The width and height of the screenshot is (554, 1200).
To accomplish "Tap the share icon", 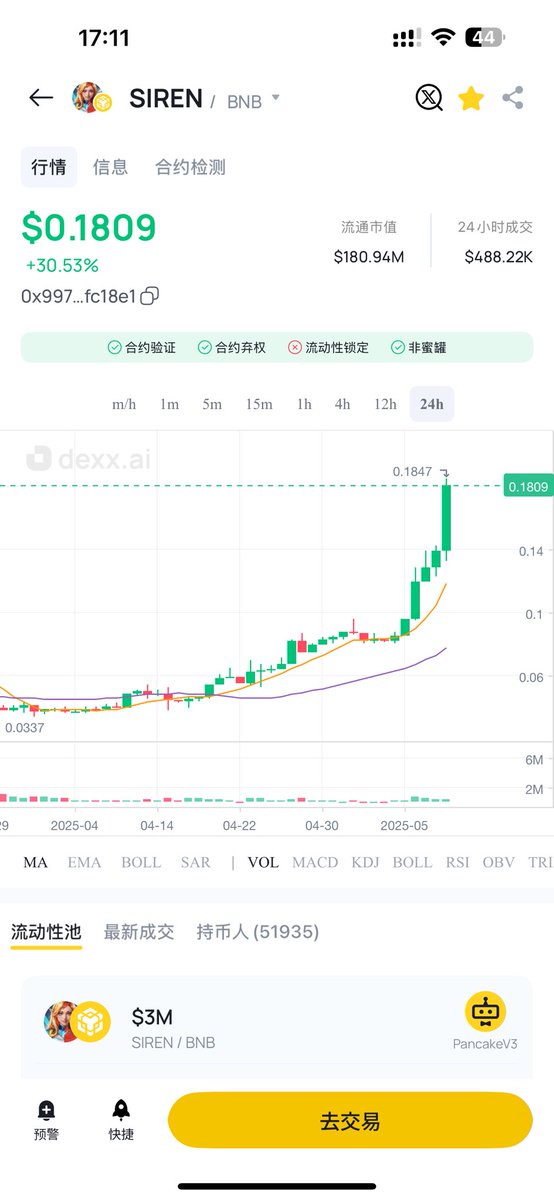I will [x=513, y=98].
